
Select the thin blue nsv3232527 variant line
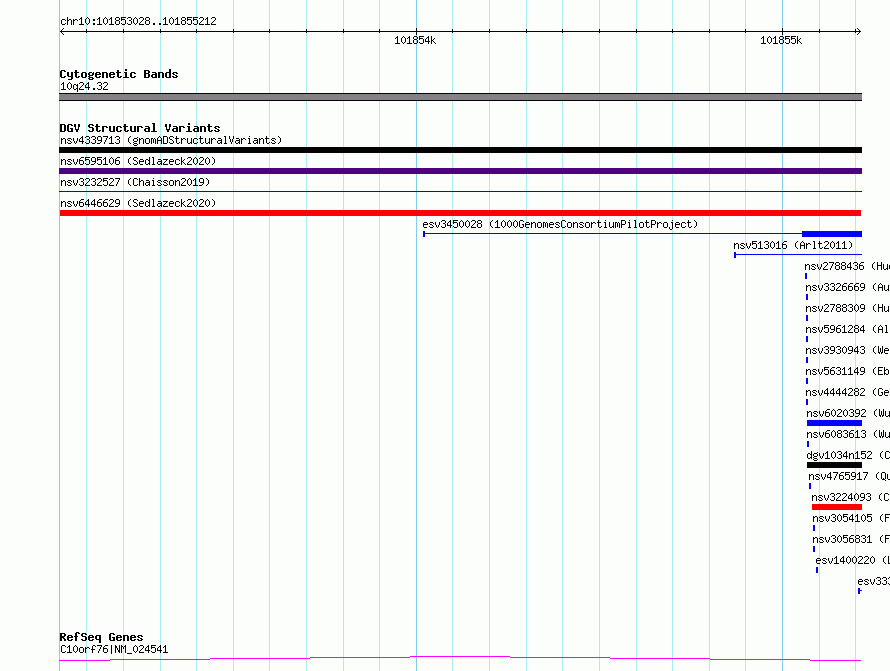pos(460,192)
